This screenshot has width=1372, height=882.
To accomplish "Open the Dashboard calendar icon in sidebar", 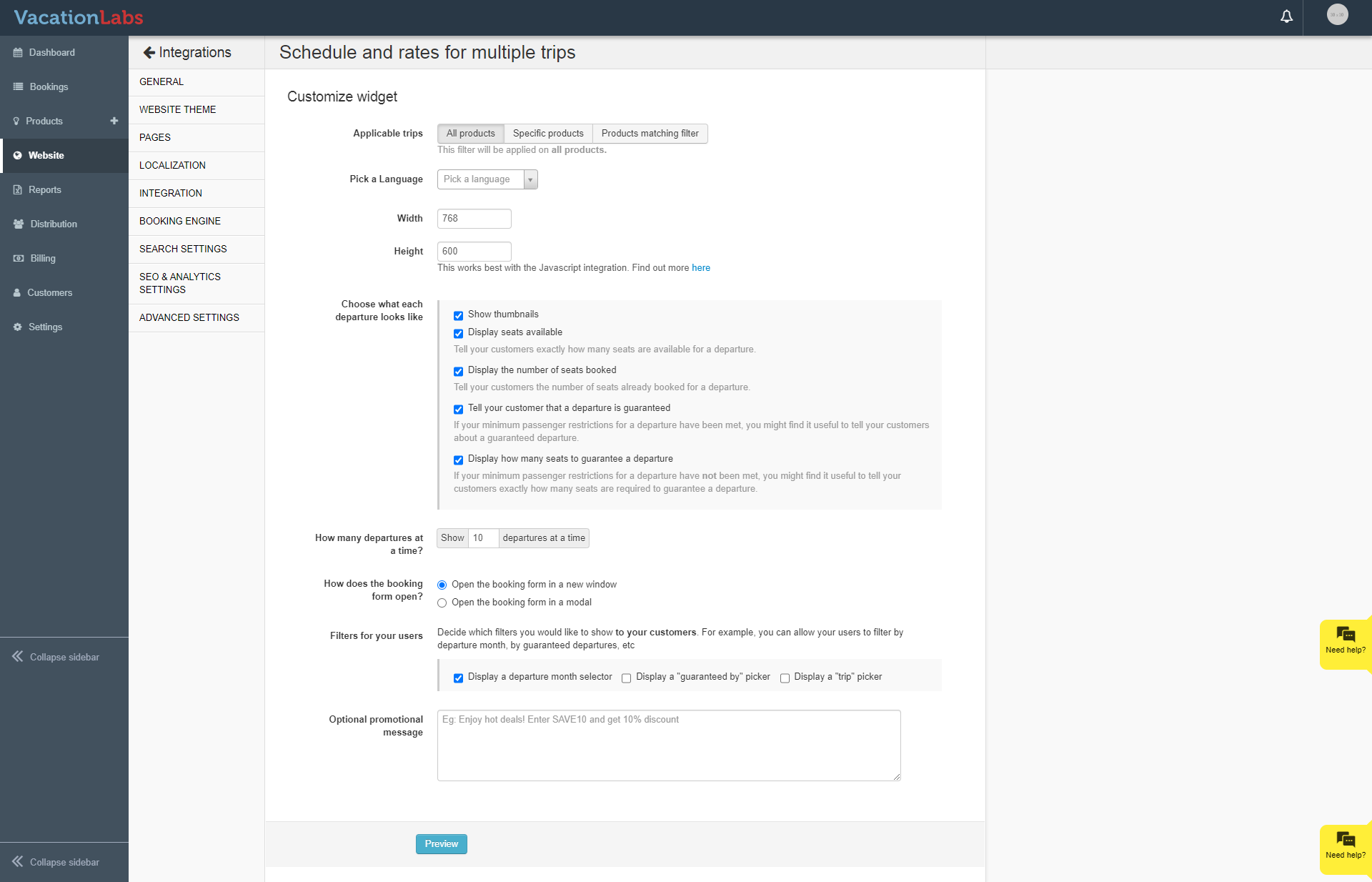I will click(18, 52).
